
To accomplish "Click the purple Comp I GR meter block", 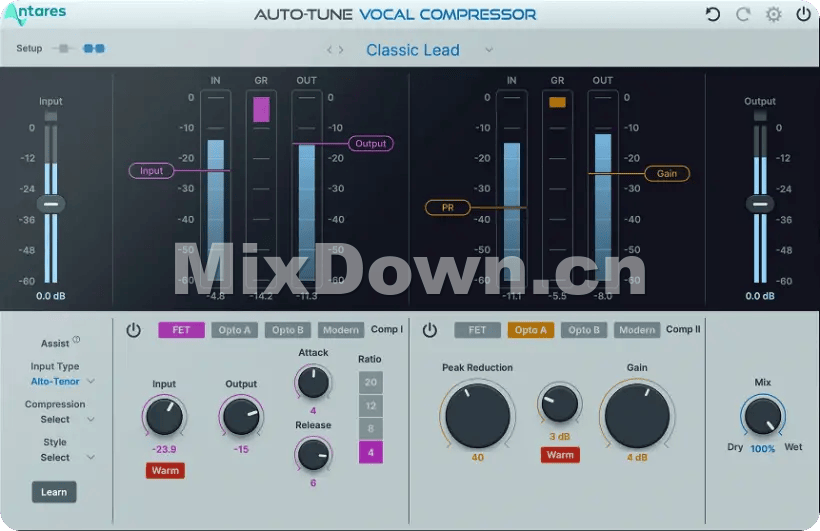I will [x=261, y=109].
